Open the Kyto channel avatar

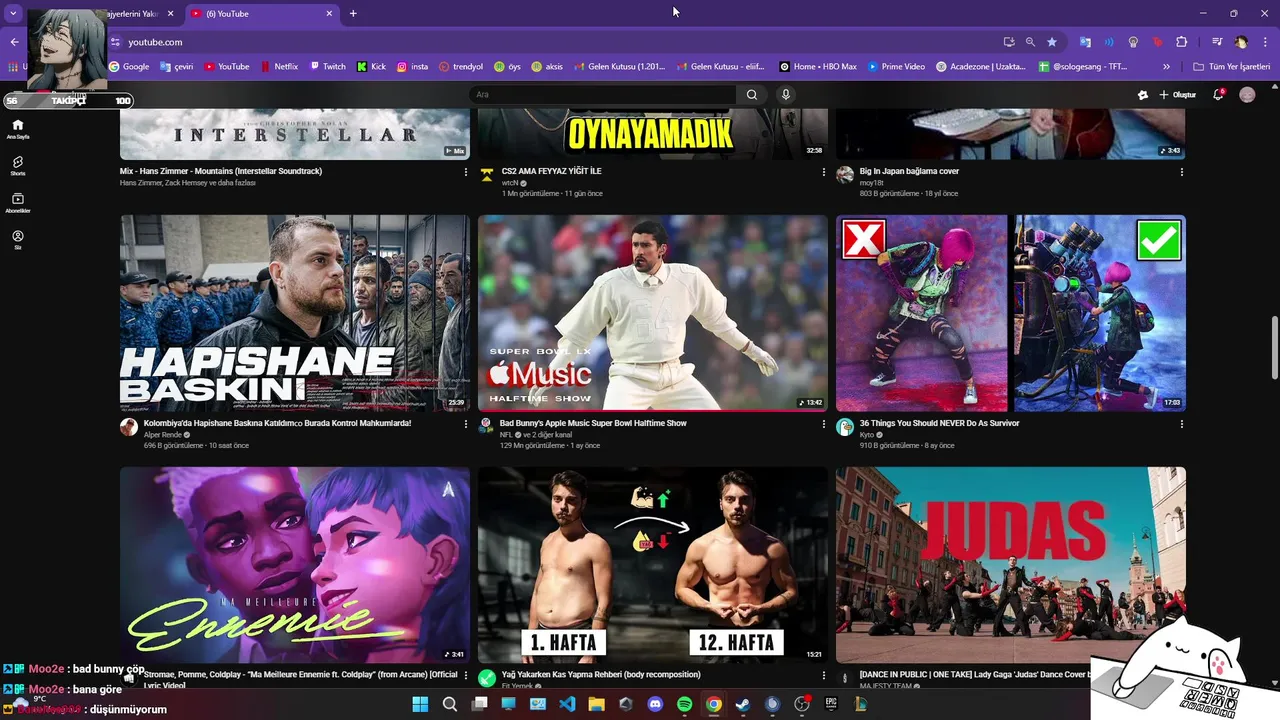[x=845, y=427]
